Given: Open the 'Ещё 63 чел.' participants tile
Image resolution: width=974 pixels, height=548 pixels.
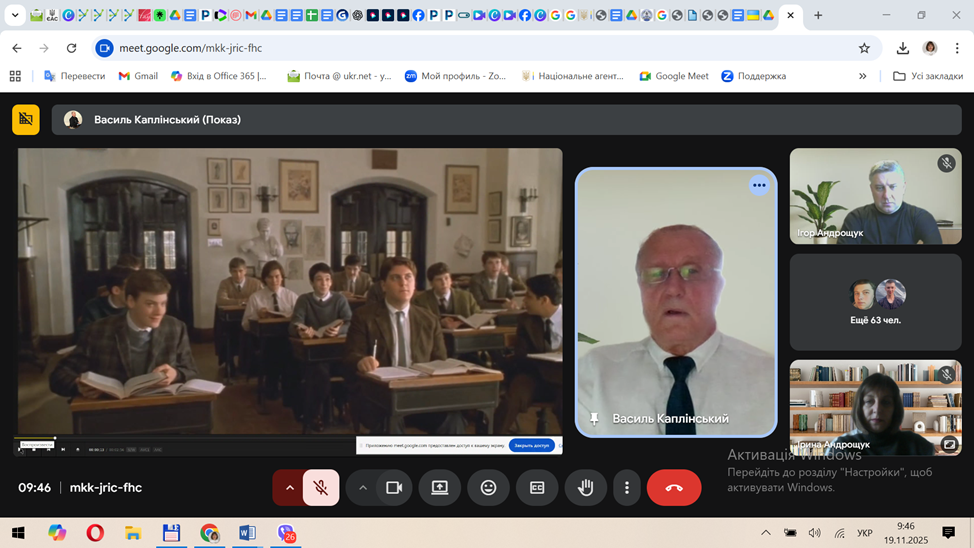Looking at the screenshot, I should pyautogui.click(x=876, y=301).
